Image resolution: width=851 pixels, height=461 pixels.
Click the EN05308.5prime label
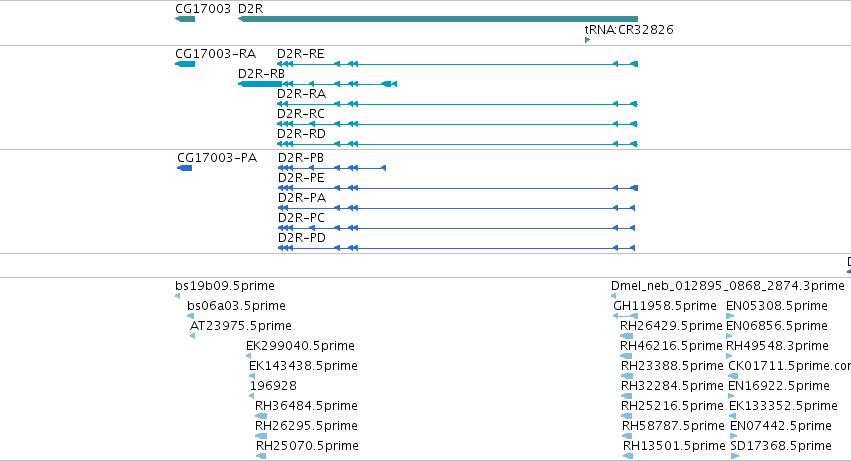(777, 306)
